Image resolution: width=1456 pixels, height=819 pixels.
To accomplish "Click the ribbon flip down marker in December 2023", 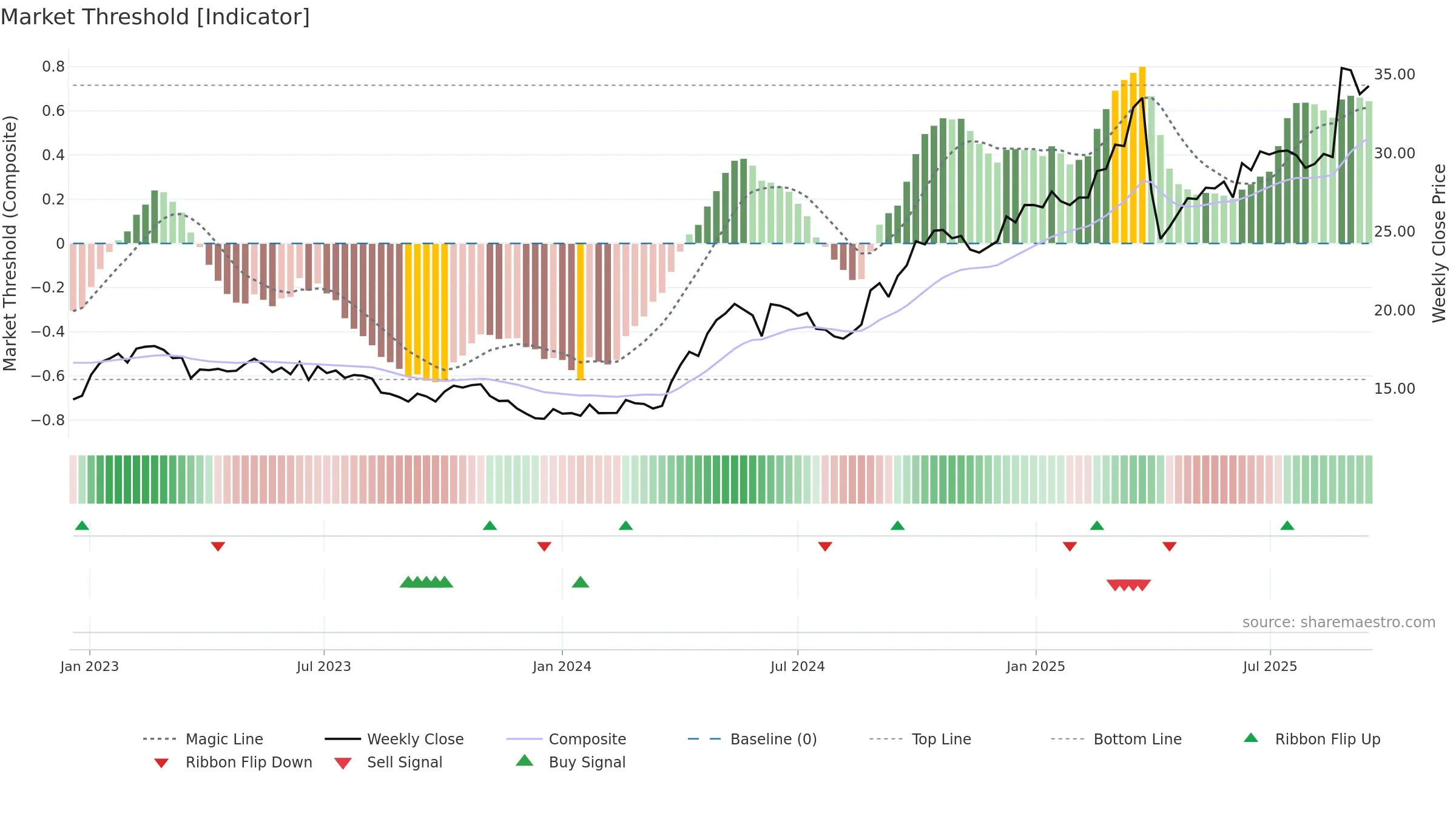I will 544,547.
